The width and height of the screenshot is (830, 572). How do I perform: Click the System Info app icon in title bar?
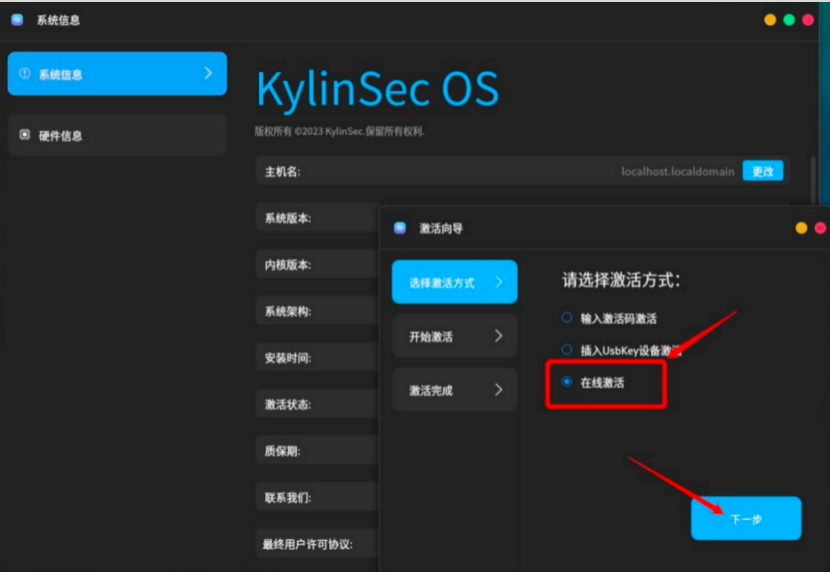click(17, 20)
